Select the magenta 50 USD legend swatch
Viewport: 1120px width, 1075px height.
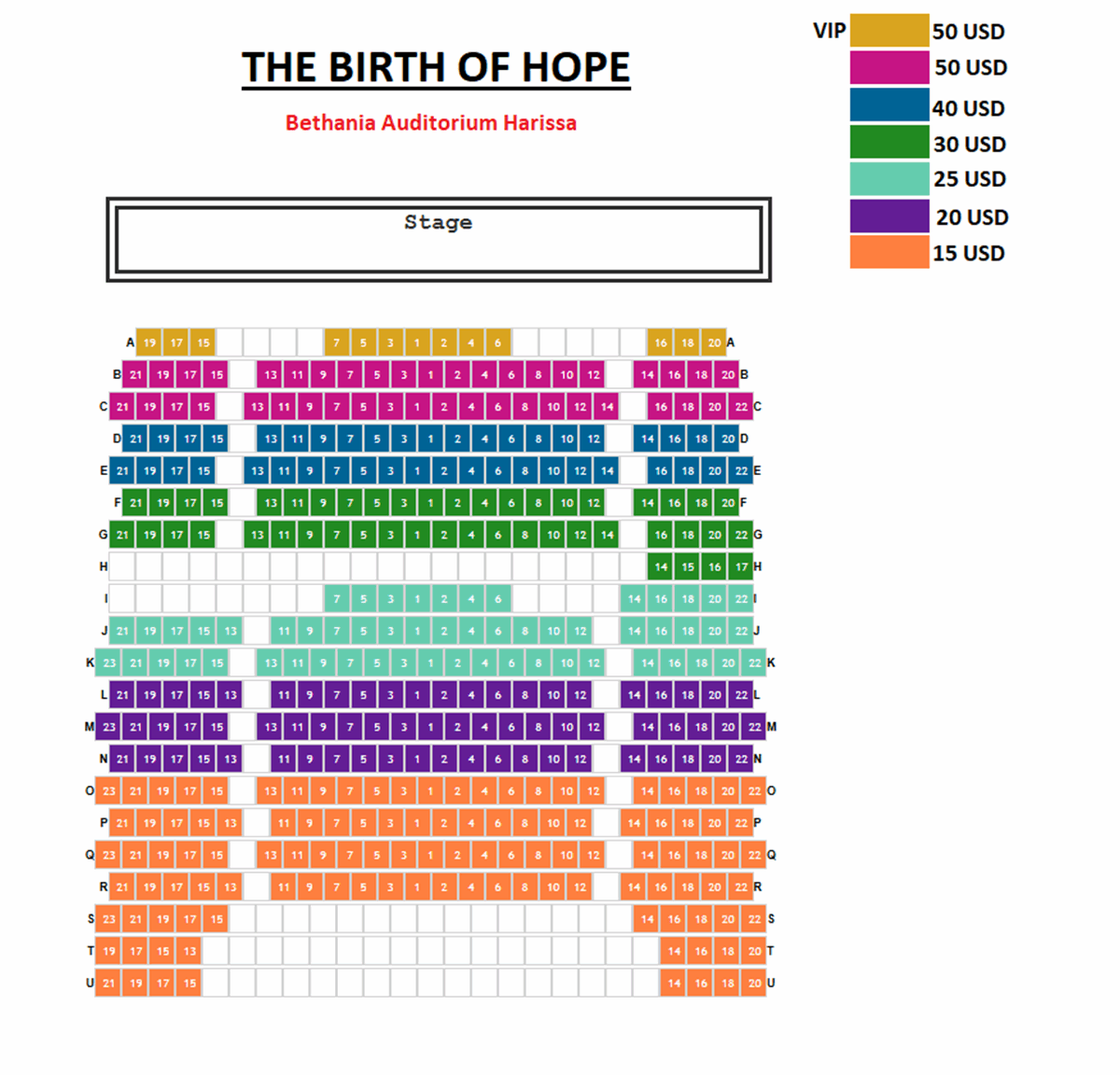coord(889,67)
